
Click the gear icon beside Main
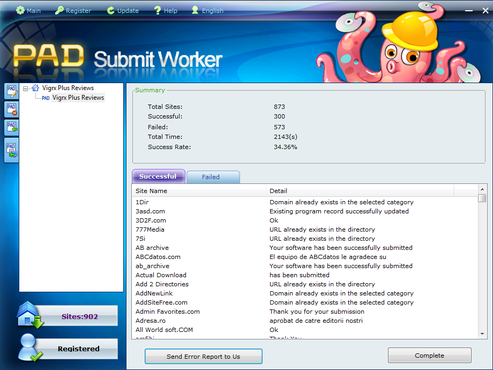pos(20,11)
